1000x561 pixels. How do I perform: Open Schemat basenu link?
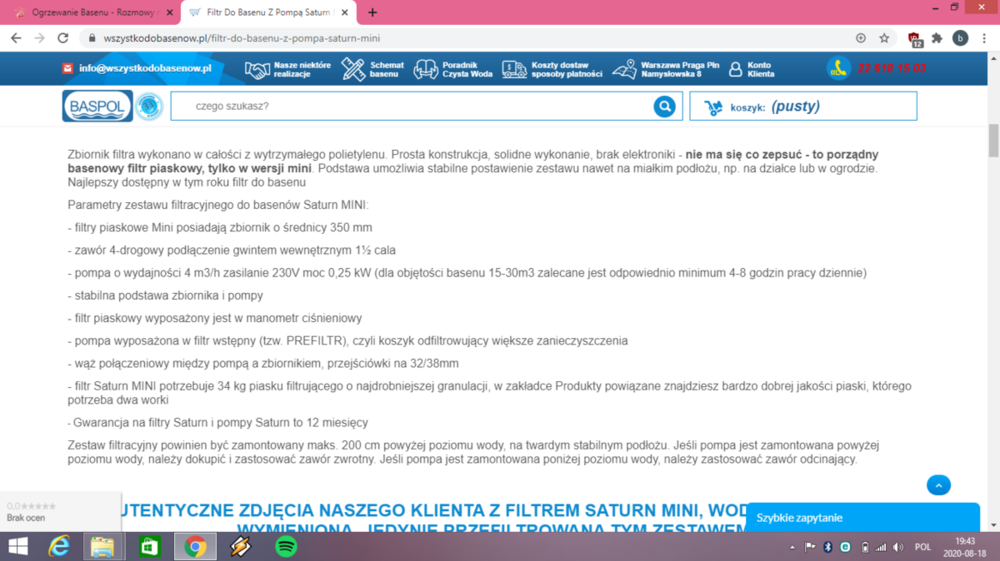(372, 69)
